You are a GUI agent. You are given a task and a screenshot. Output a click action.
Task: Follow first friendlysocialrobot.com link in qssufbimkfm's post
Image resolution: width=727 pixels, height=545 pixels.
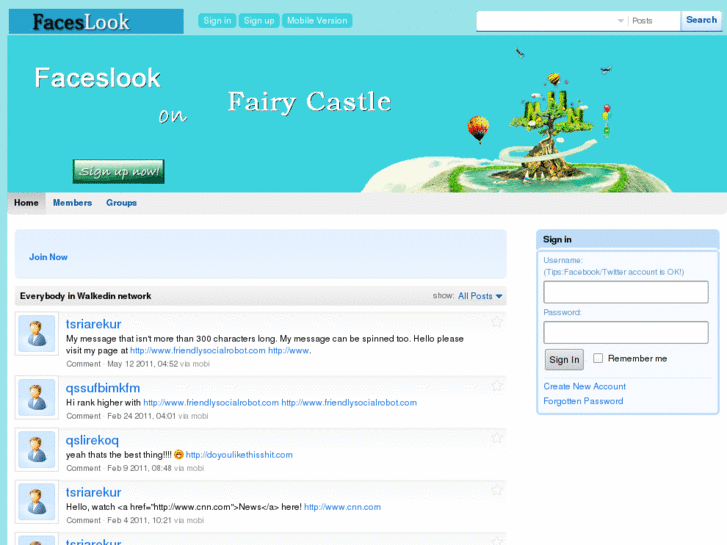coord(211,403)
